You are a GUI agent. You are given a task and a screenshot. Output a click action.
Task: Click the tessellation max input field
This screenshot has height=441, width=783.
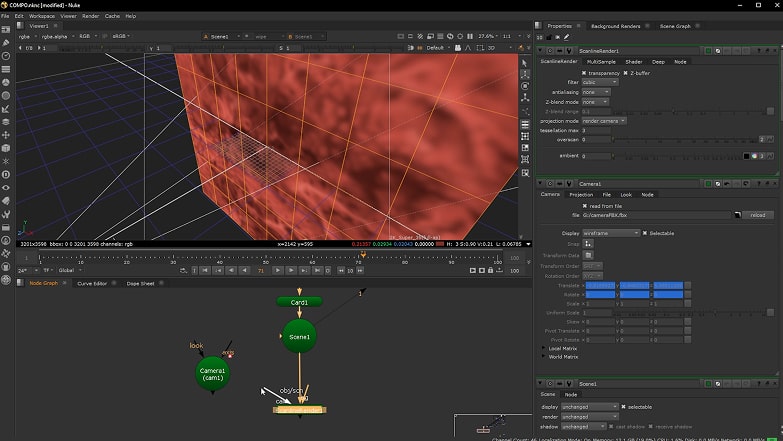[592, 130]
